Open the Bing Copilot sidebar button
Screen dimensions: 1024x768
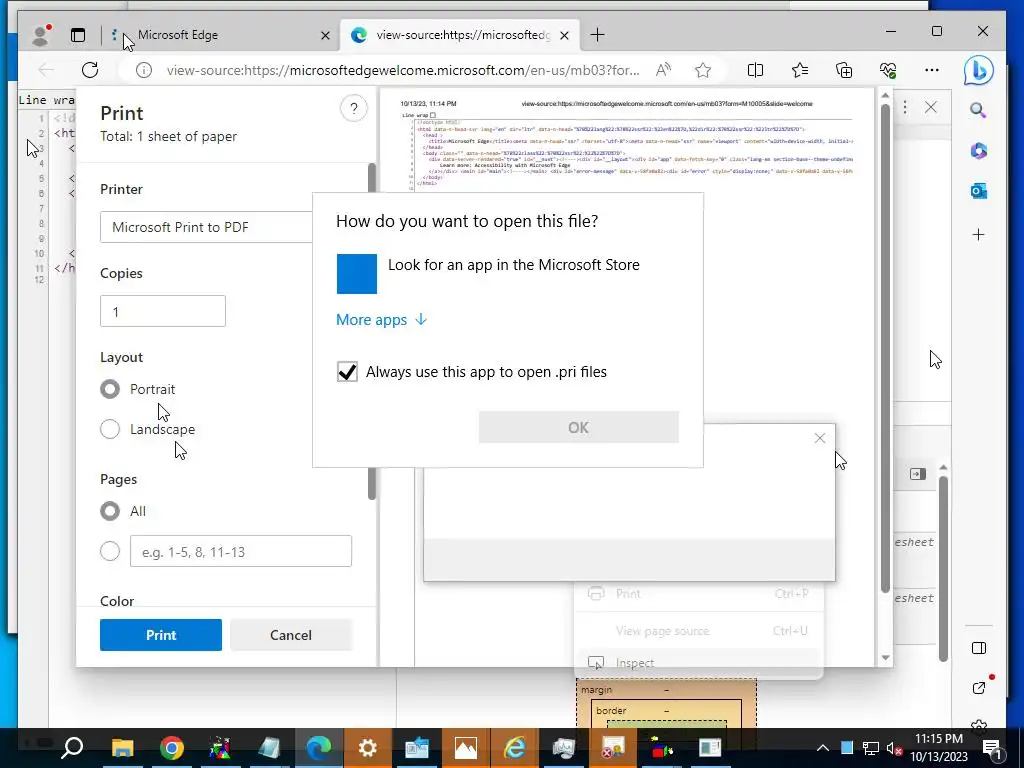click(x=978, y=71)
